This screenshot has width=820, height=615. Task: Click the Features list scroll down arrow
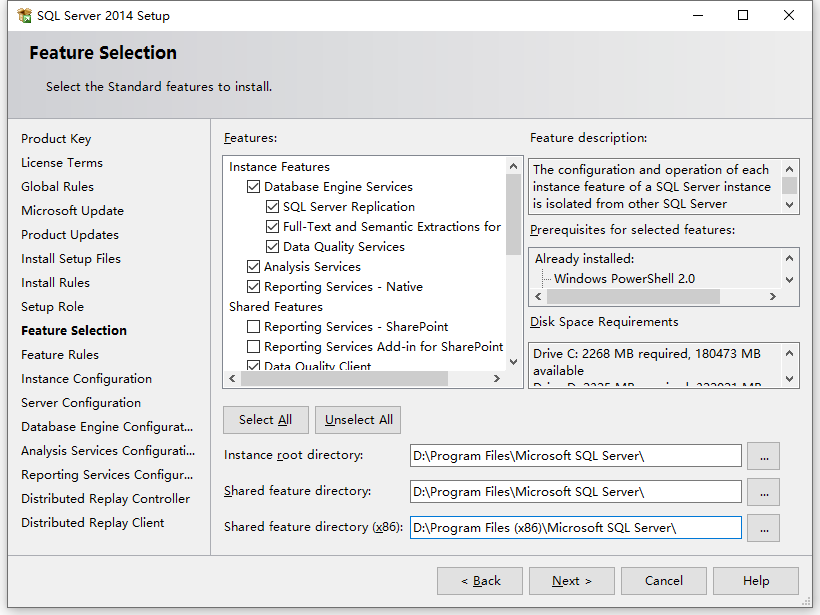pos(514,362)
